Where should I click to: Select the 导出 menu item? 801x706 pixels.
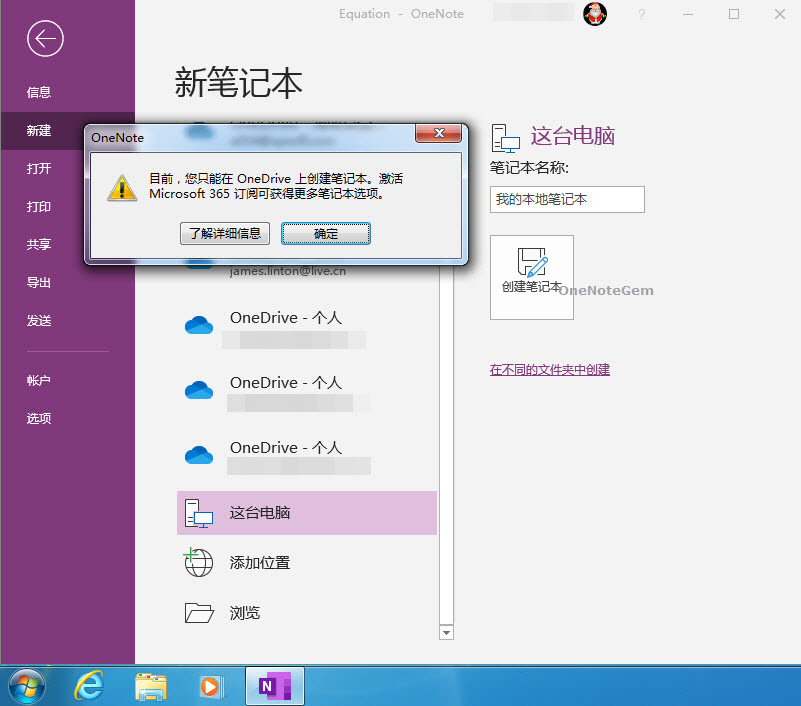[x=39, y=283]
